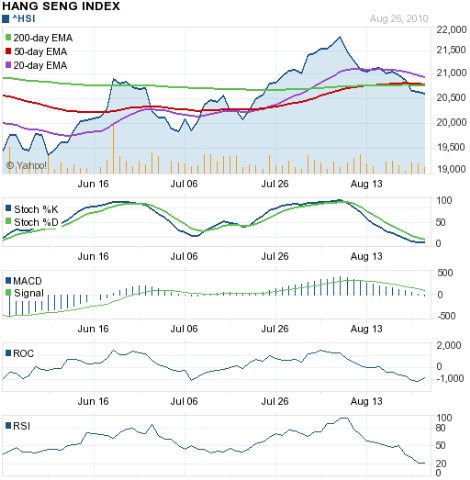The image size is (470, 480).
Task: Click the ROC legend swatch
Action: [9, 353]
